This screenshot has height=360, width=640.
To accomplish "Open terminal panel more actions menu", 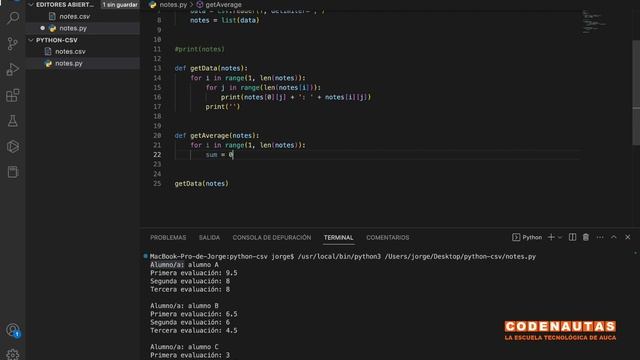I will tap(600, 237).
